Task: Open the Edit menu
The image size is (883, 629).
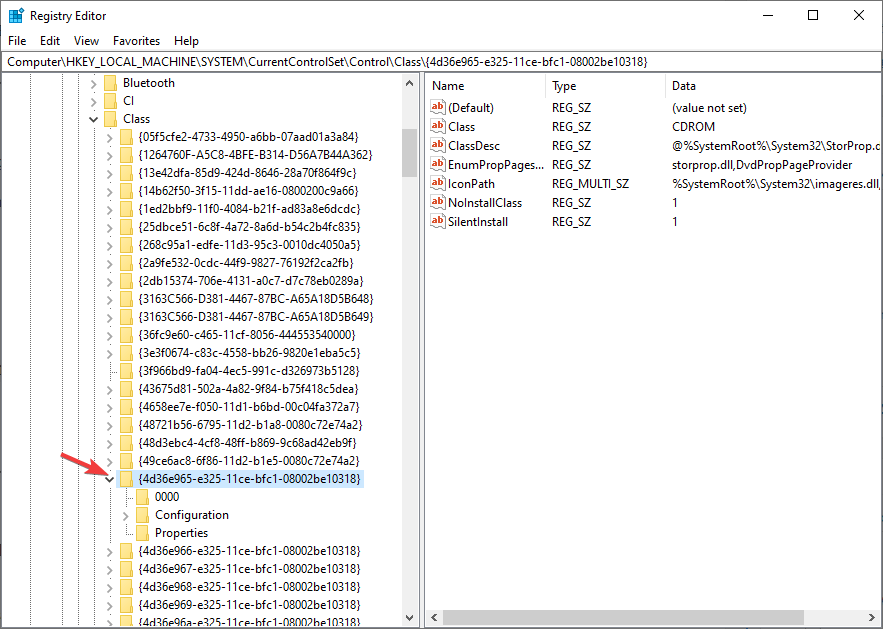Action: point(50,41)
